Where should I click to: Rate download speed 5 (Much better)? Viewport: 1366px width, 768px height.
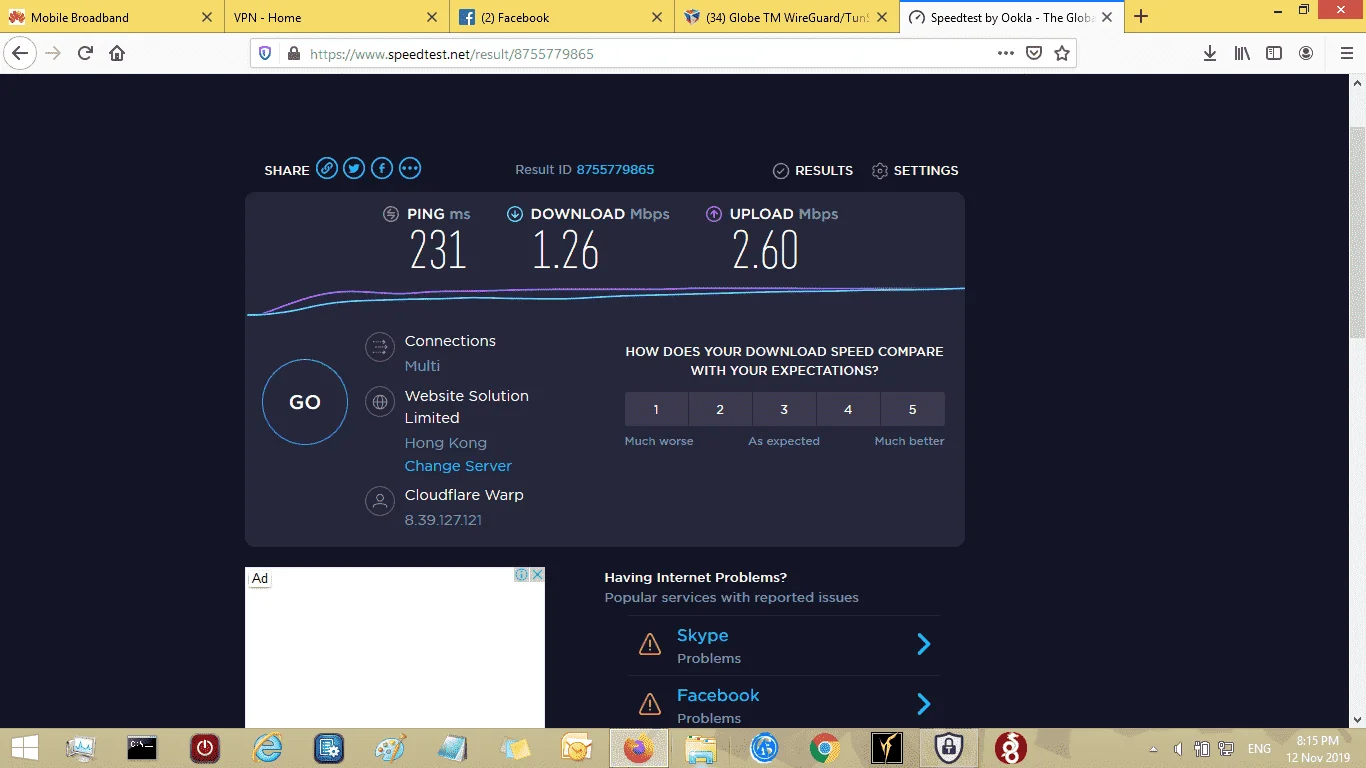point(912,409)
